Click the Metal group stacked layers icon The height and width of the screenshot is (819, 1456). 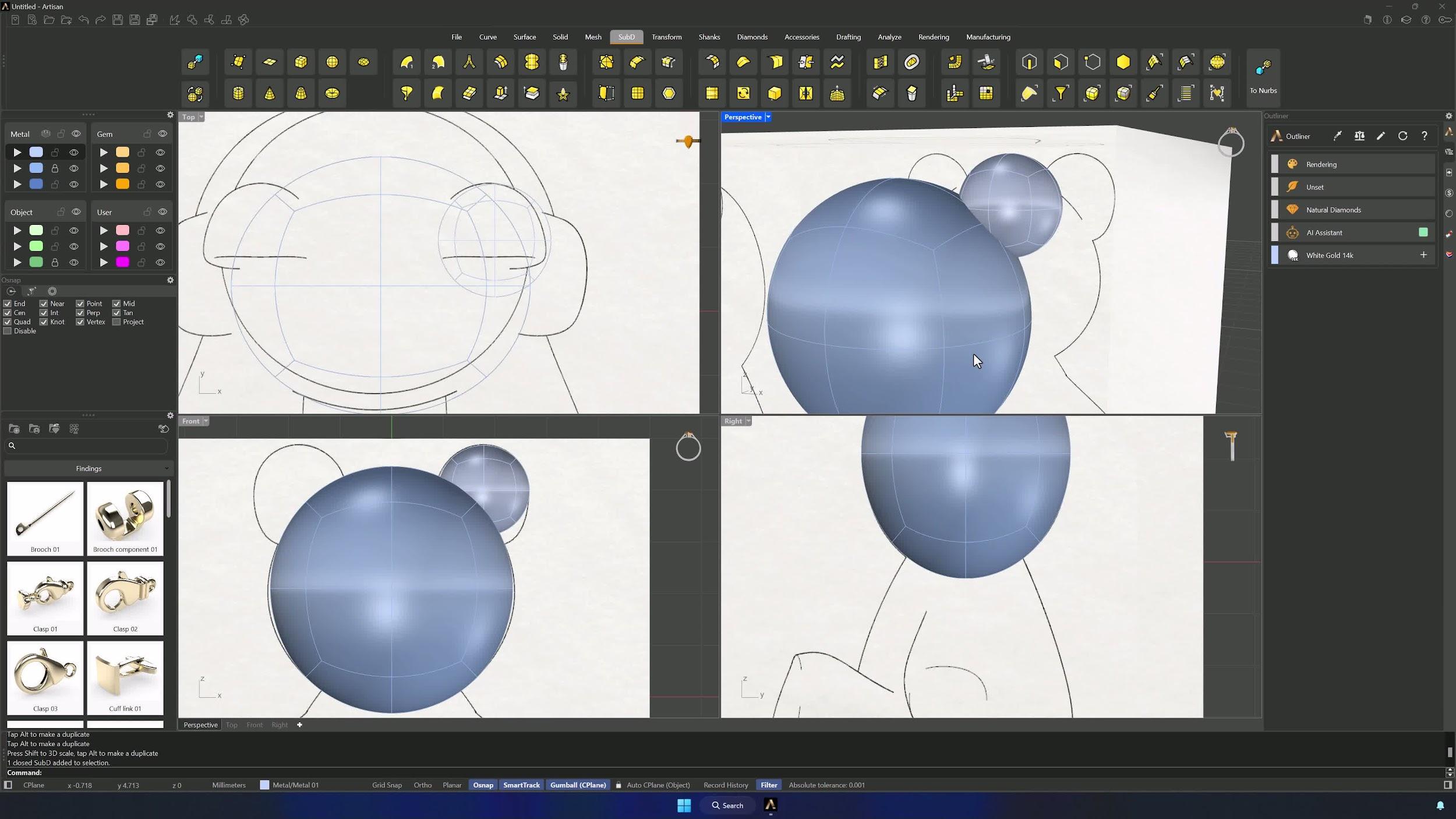point(45,133)
